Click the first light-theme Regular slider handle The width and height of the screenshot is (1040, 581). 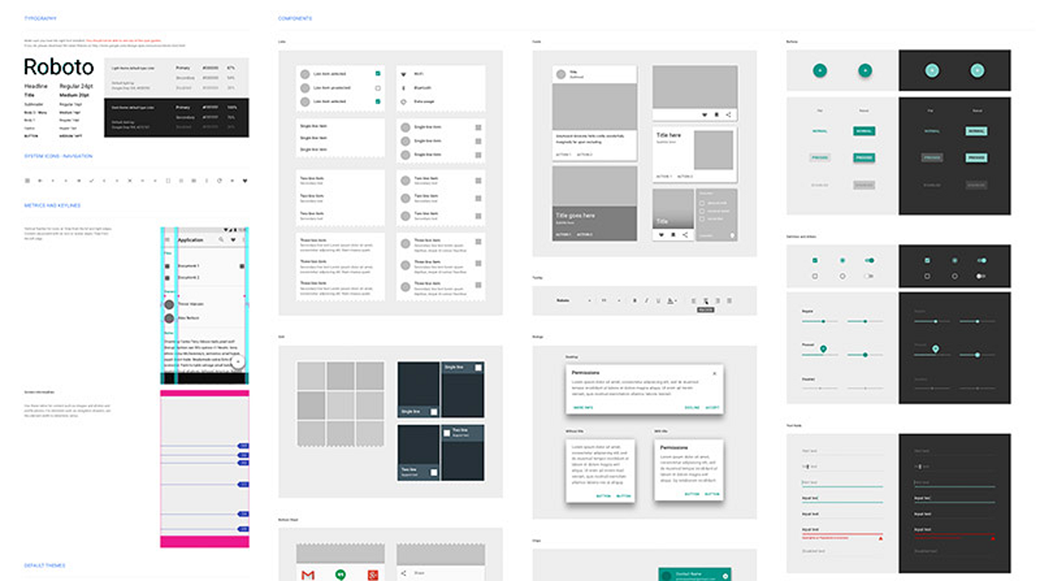coord(823,322)
